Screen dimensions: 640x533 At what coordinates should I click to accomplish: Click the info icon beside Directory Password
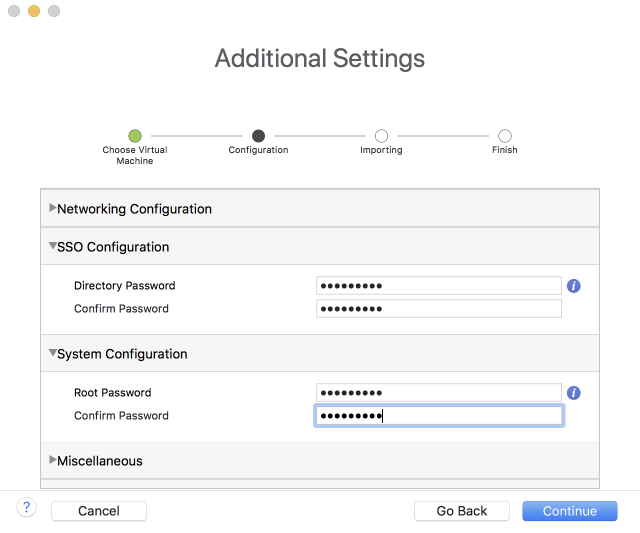(574, 286)
